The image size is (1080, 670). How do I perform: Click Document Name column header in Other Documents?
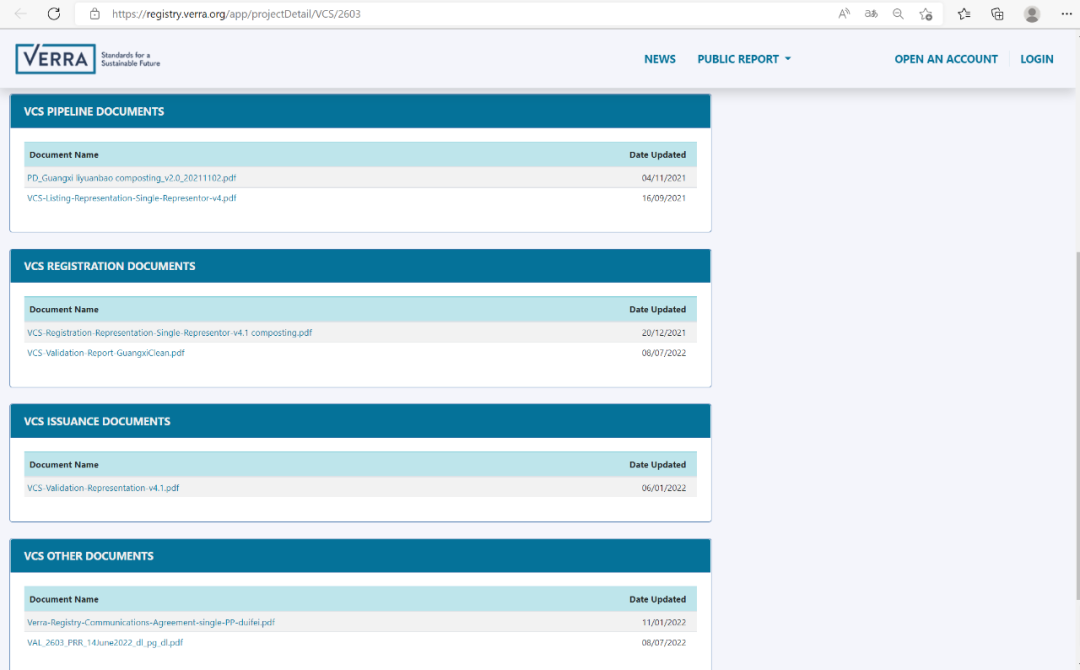[64, 600]
